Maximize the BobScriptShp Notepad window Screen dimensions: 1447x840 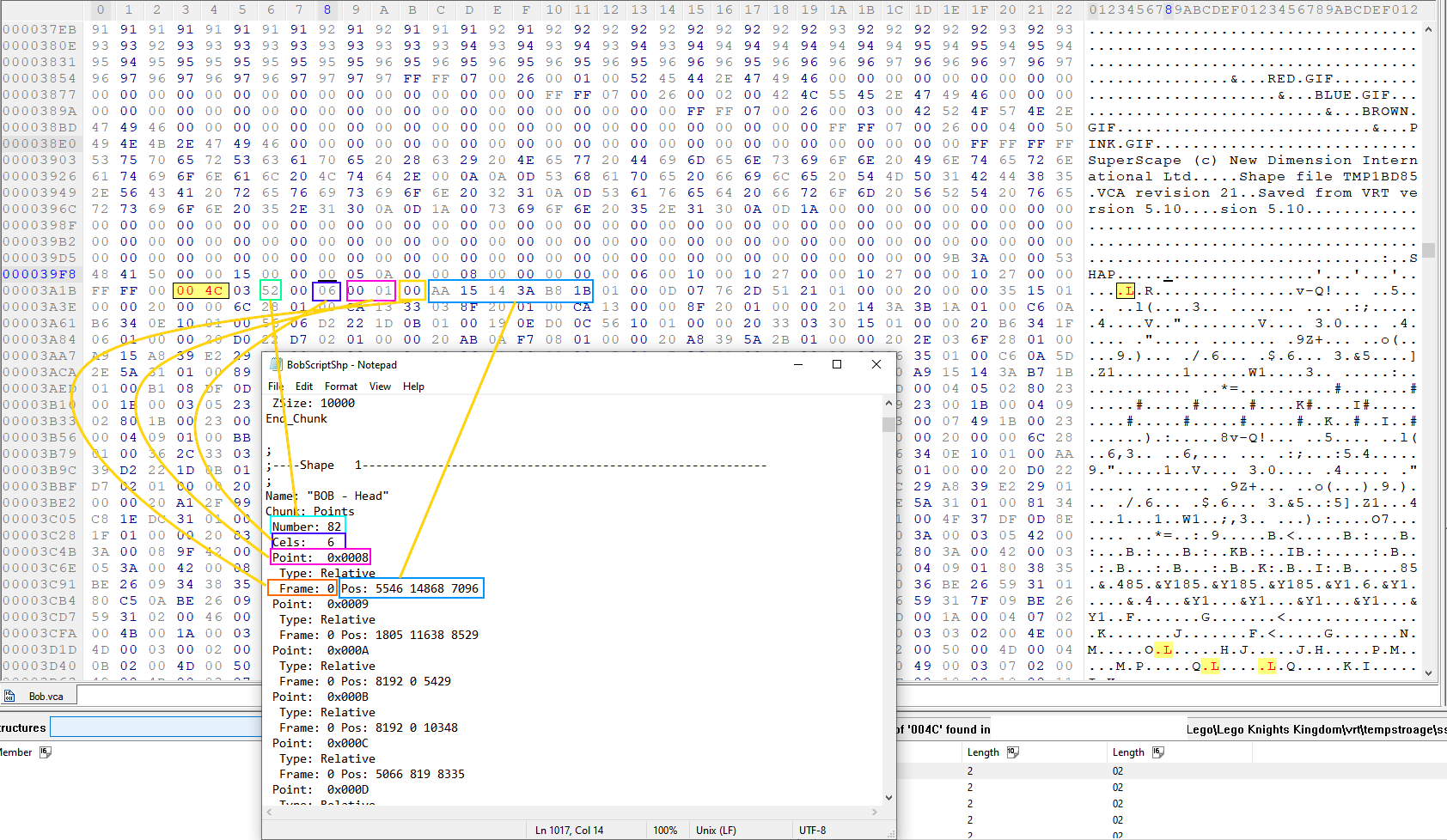[837, 364]
